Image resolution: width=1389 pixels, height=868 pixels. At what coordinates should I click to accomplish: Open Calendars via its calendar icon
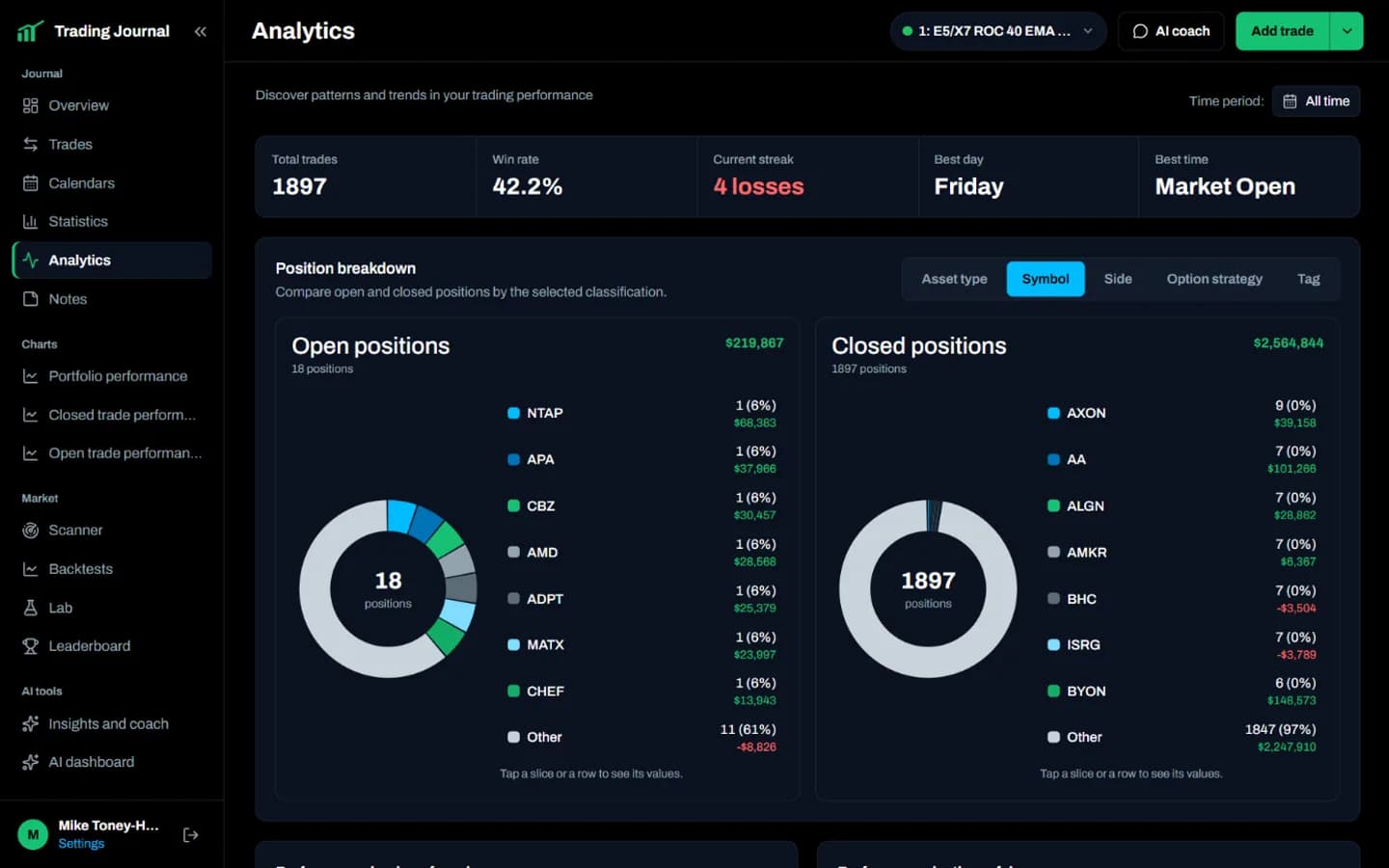pos(31,183)
